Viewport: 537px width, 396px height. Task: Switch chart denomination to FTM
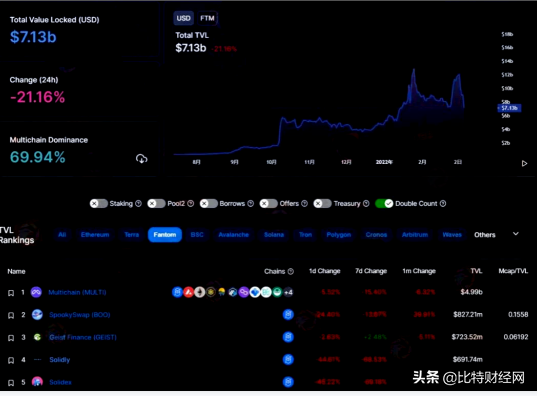(207, 18)
